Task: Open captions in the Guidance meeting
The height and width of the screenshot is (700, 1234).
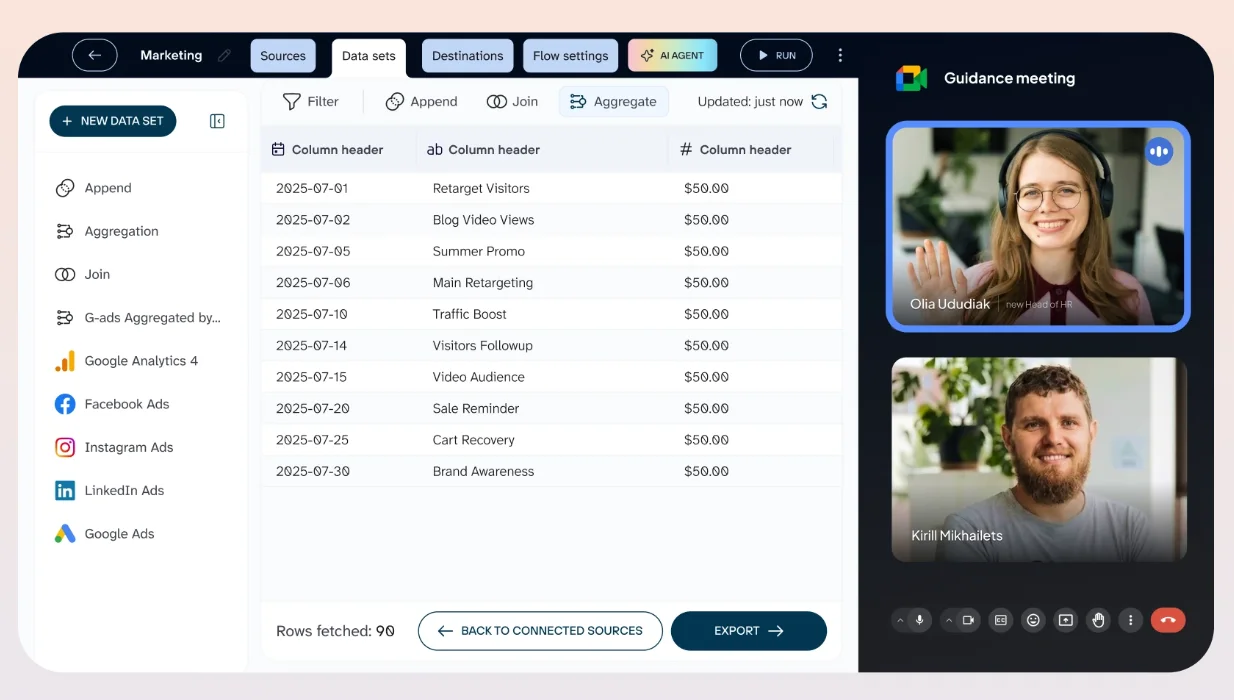Action: [x=1001, y=620]
